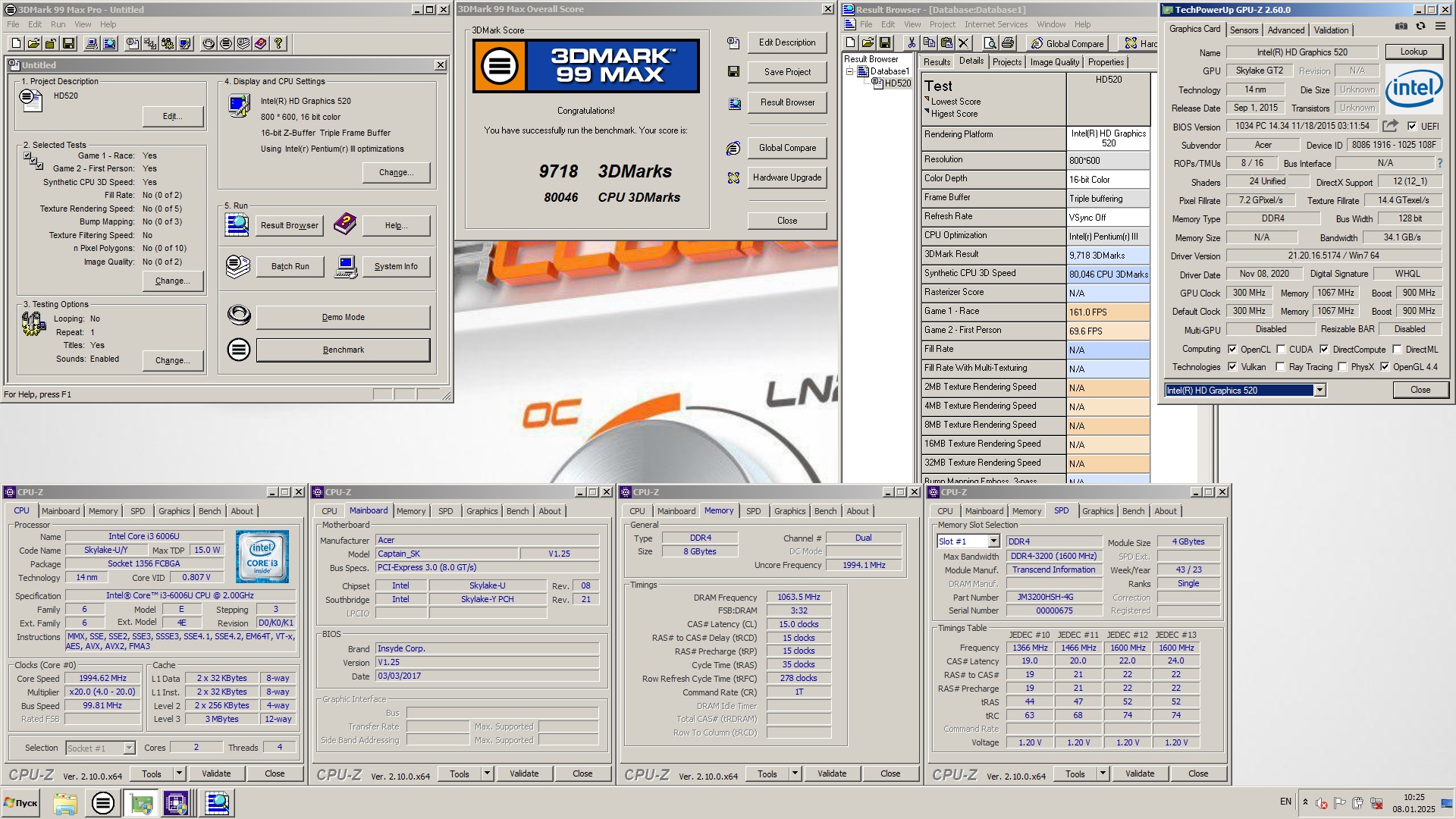Click the EN language indicator in the tray

(1285, 802)
